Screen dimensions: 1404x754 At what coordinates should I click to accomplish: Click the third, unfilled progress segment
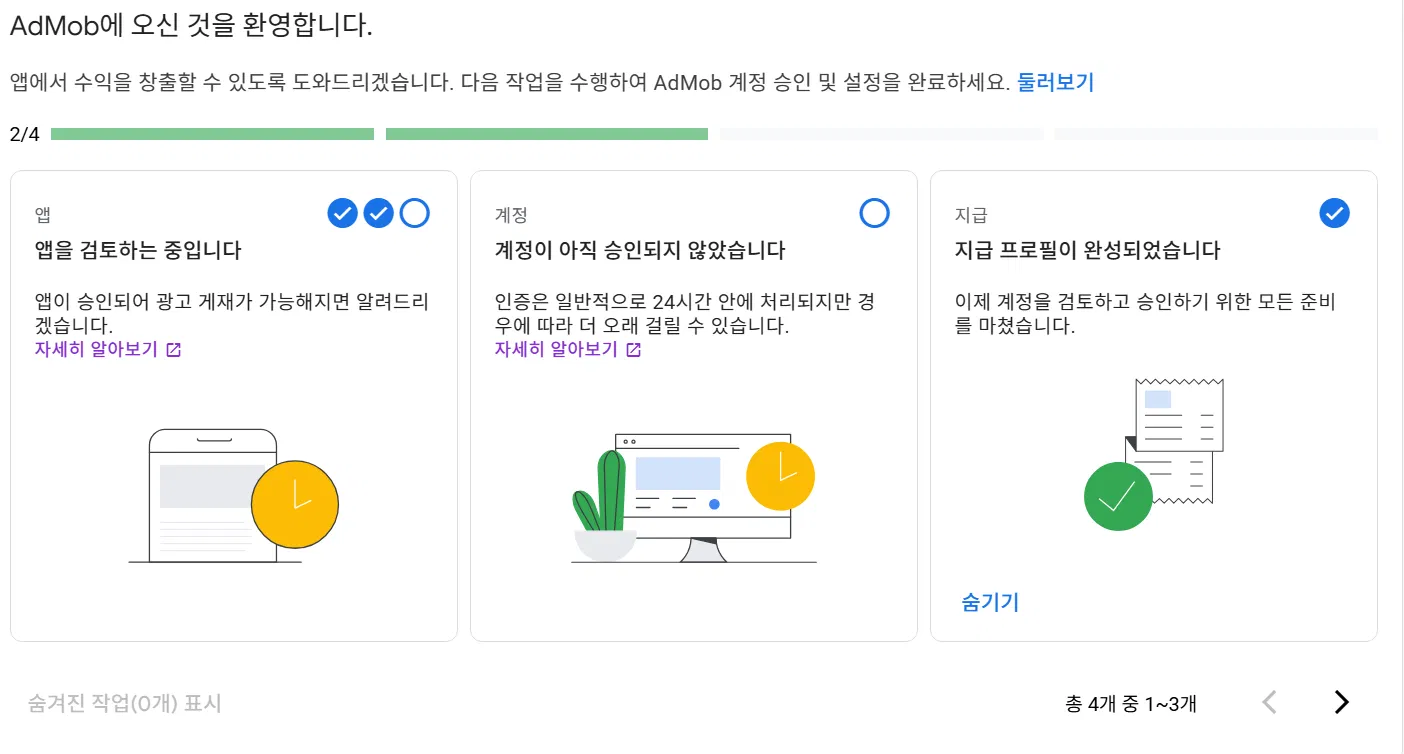[x=881, y=134]
